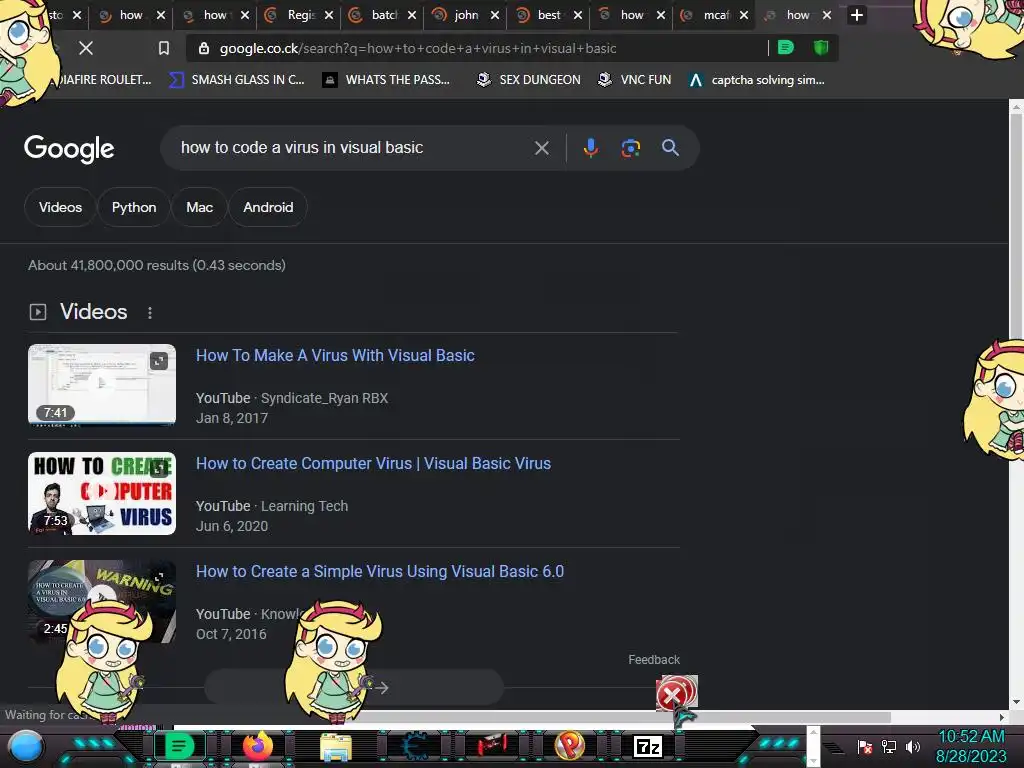This screenshot has width=1024, height=768.
Task: Open the green chat extension icon
Action: (x=786, y=48)
